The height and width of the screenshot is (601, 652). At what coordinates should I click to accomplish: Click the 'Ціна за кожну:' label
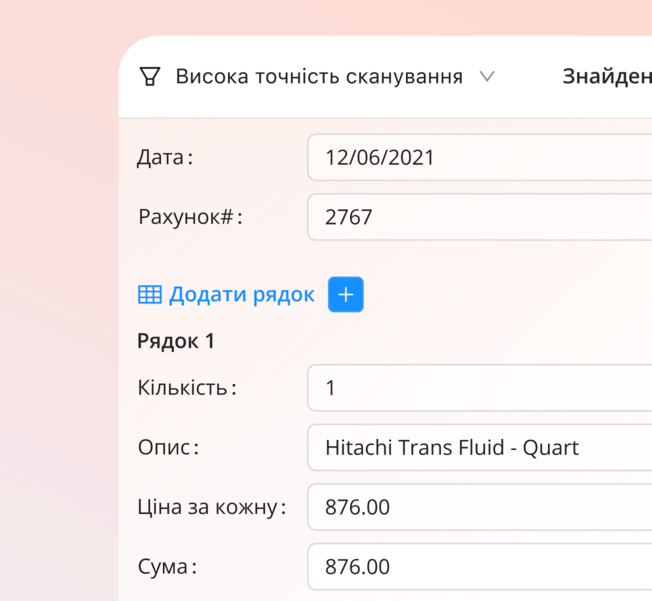click(212, 507)
